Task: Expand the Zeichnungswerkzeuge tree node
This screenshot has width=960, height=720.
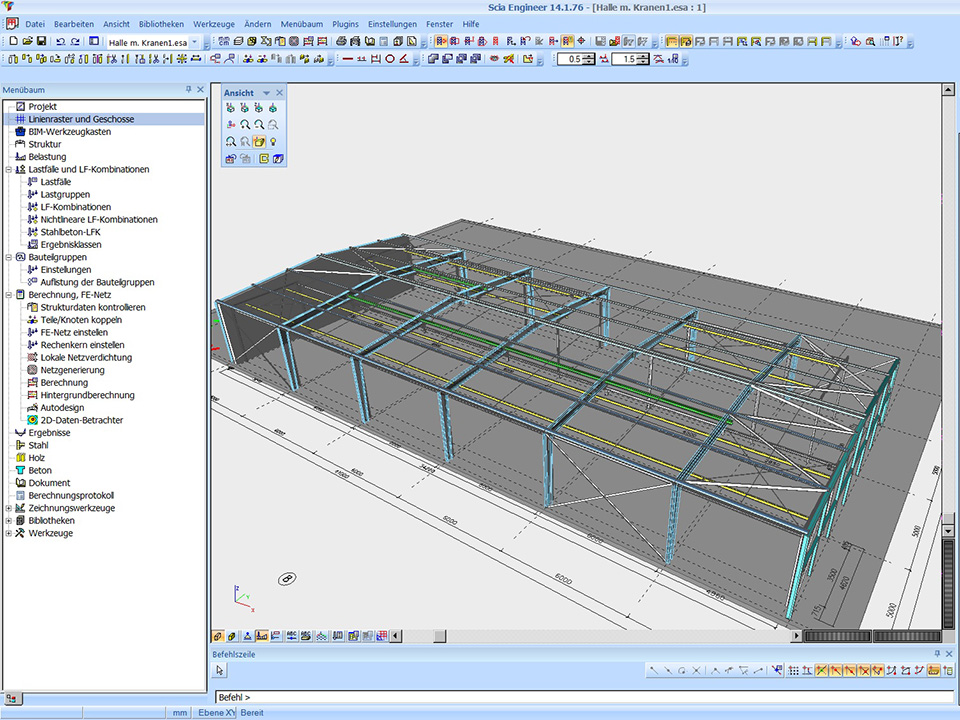Action: [9, 508]
